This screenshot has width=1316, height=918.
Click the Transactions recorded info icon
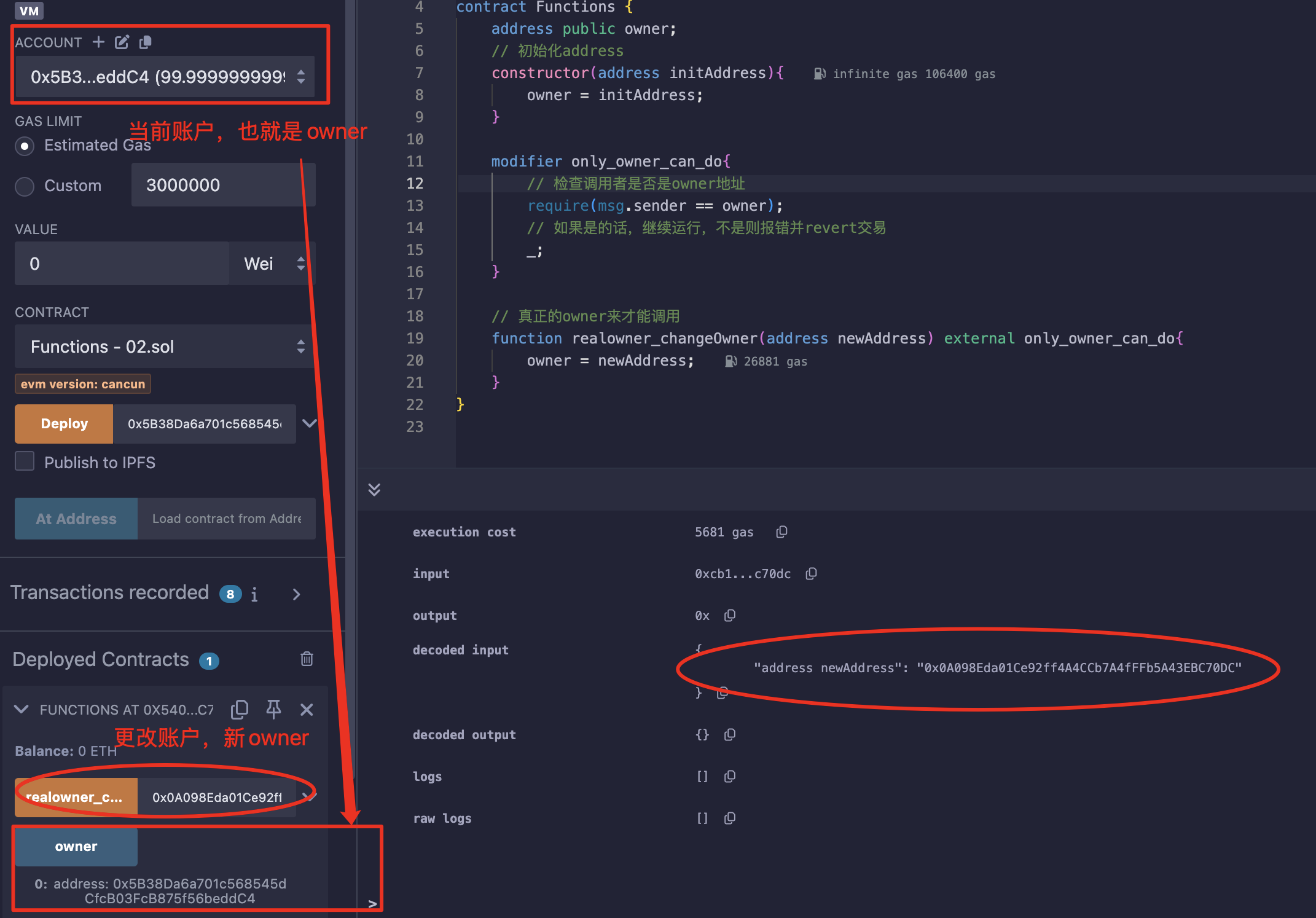click(x=254, y=594)
